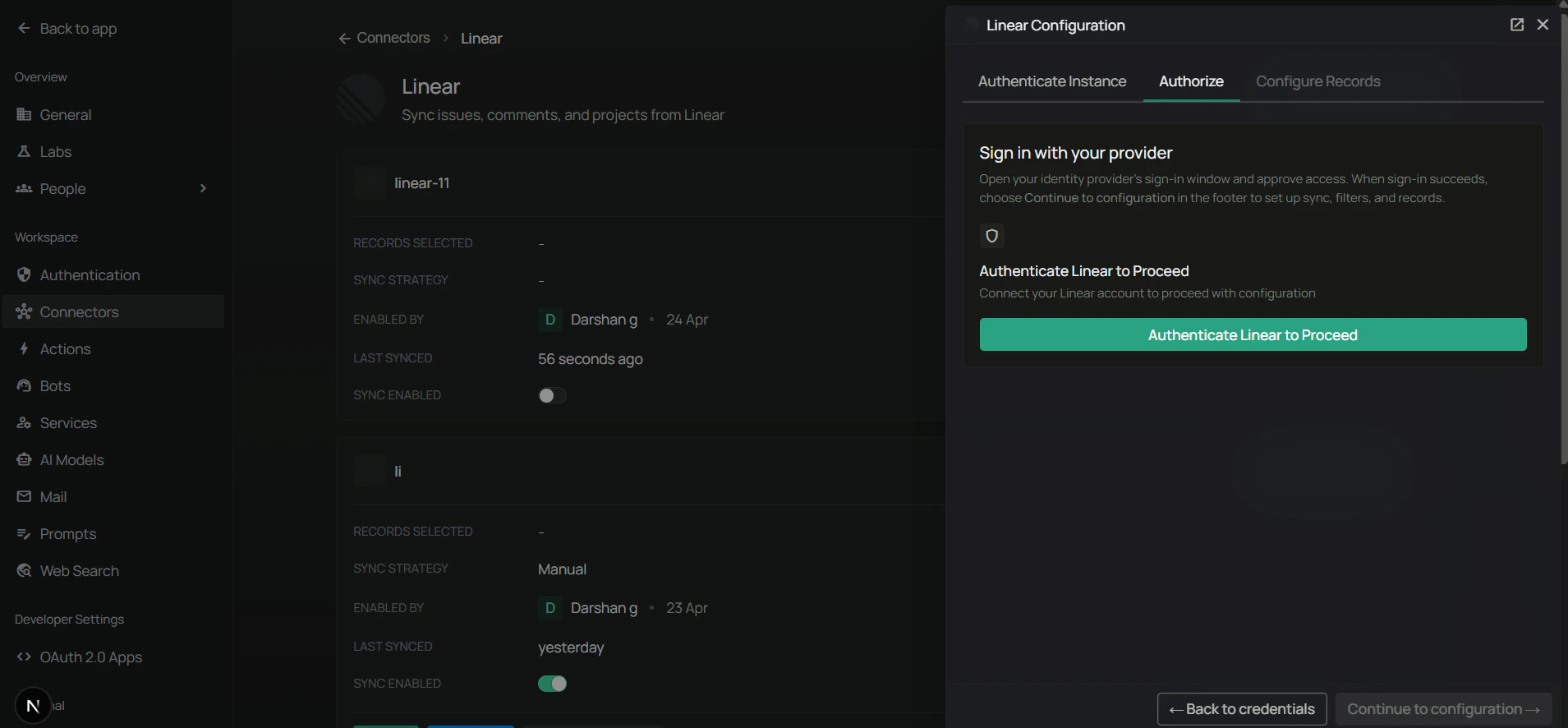
Task: Click the panel's vertical scrollbar
Action: pos(1563,238)
